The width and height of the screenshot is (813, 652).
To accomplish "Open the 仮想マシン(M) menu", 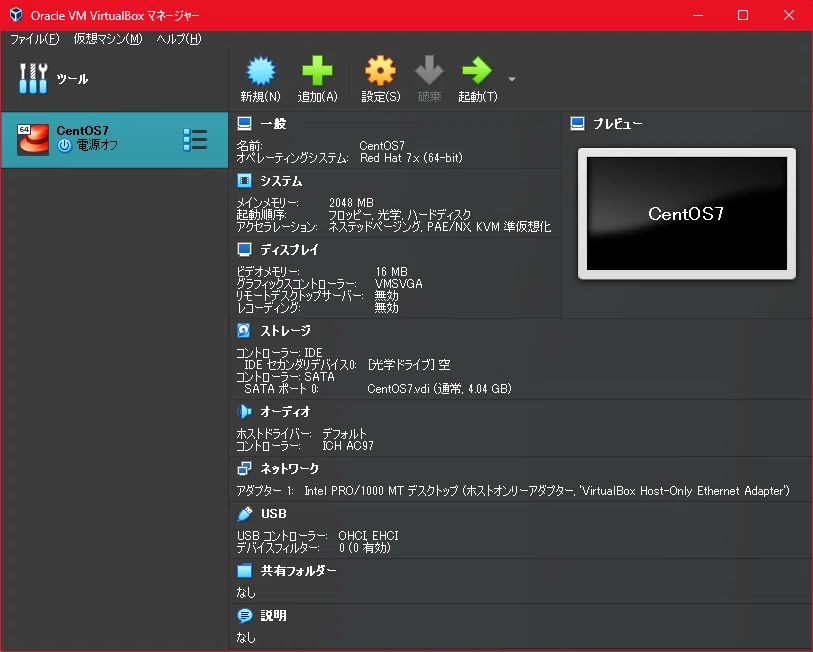I will [x=108, y=39].
